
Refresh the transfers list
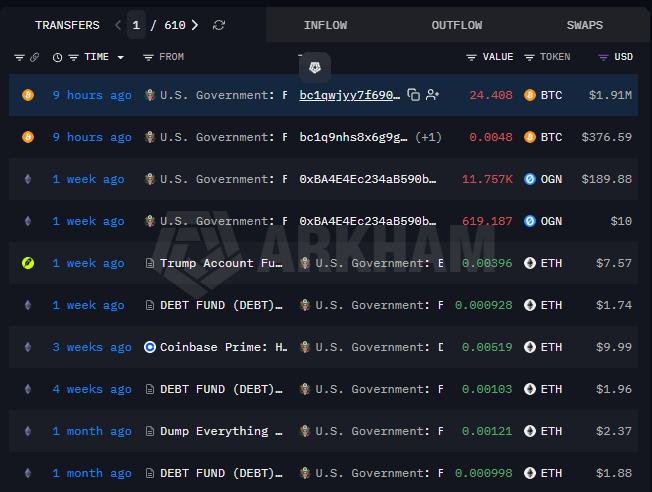click(219, 25)
